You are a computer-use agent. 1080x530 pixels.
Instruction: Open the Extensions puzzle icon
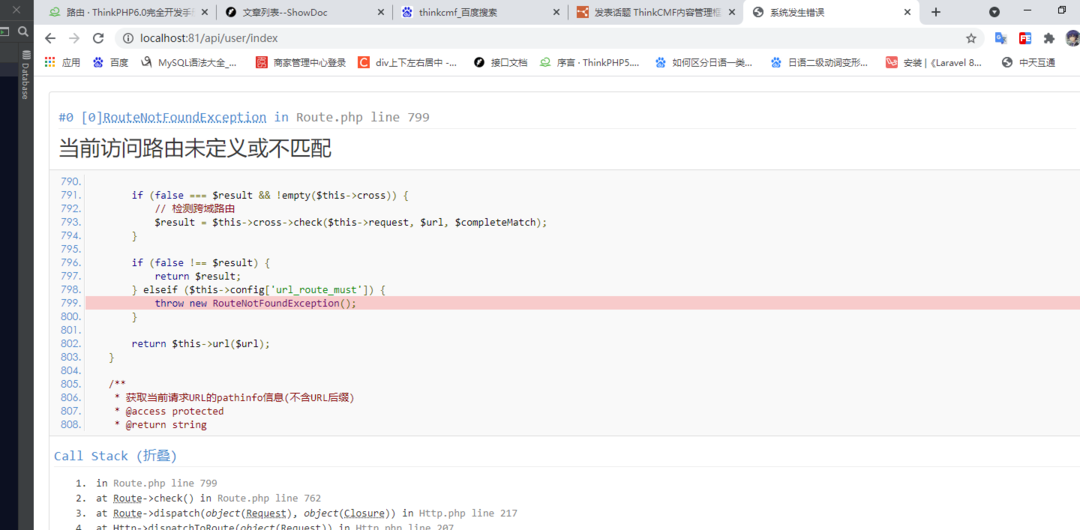1049,39
